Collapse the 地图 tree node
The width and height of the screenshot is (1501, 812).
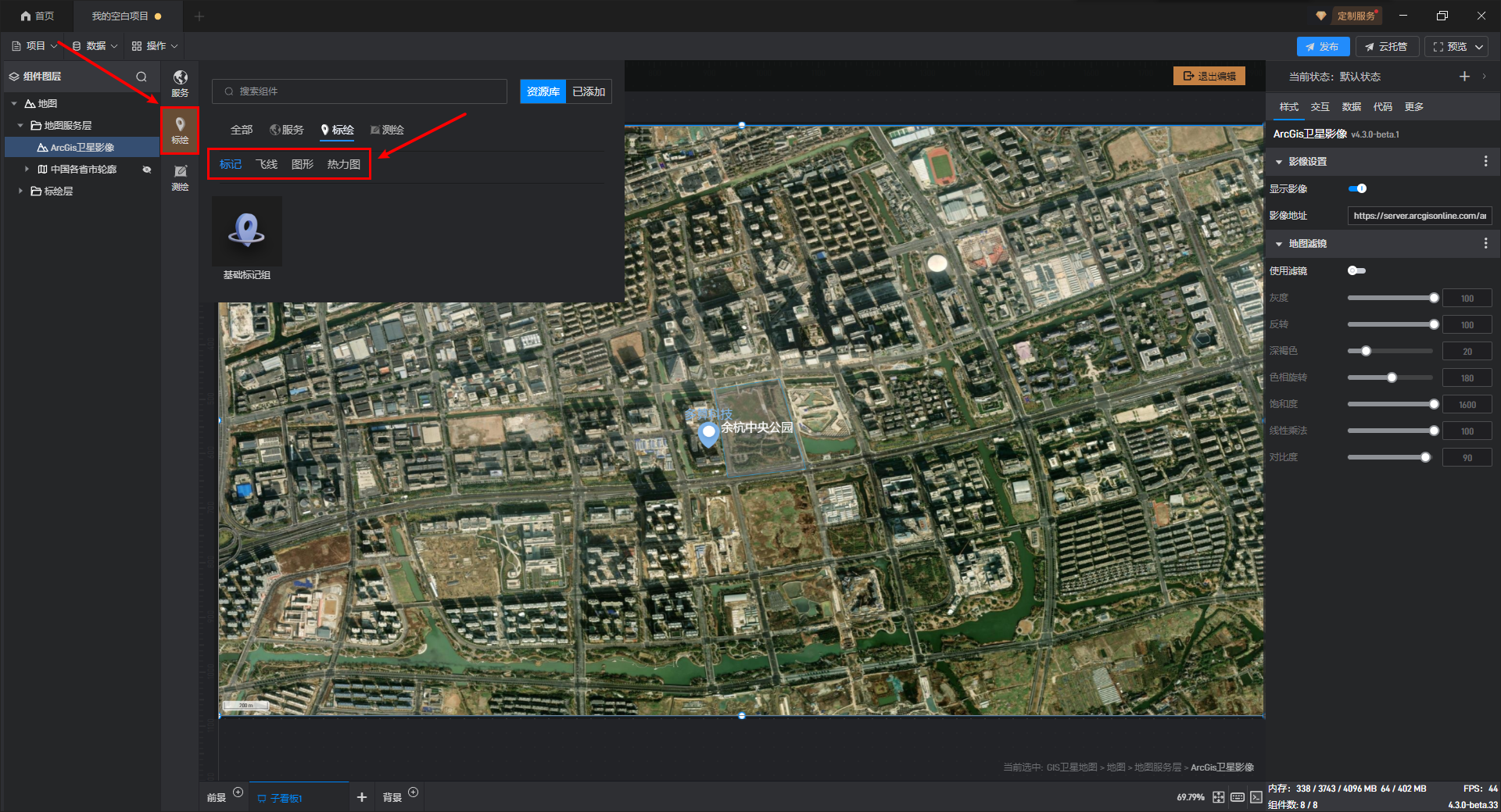point(14,104)
